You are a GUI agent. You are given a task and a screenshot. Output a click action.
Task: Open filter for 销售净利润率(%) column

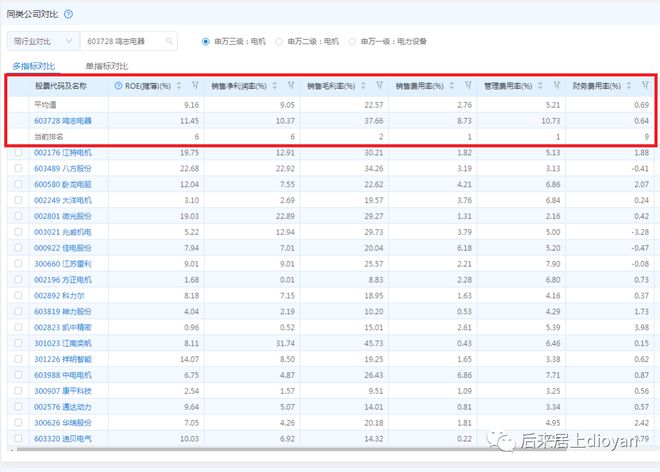coord(291,85)
